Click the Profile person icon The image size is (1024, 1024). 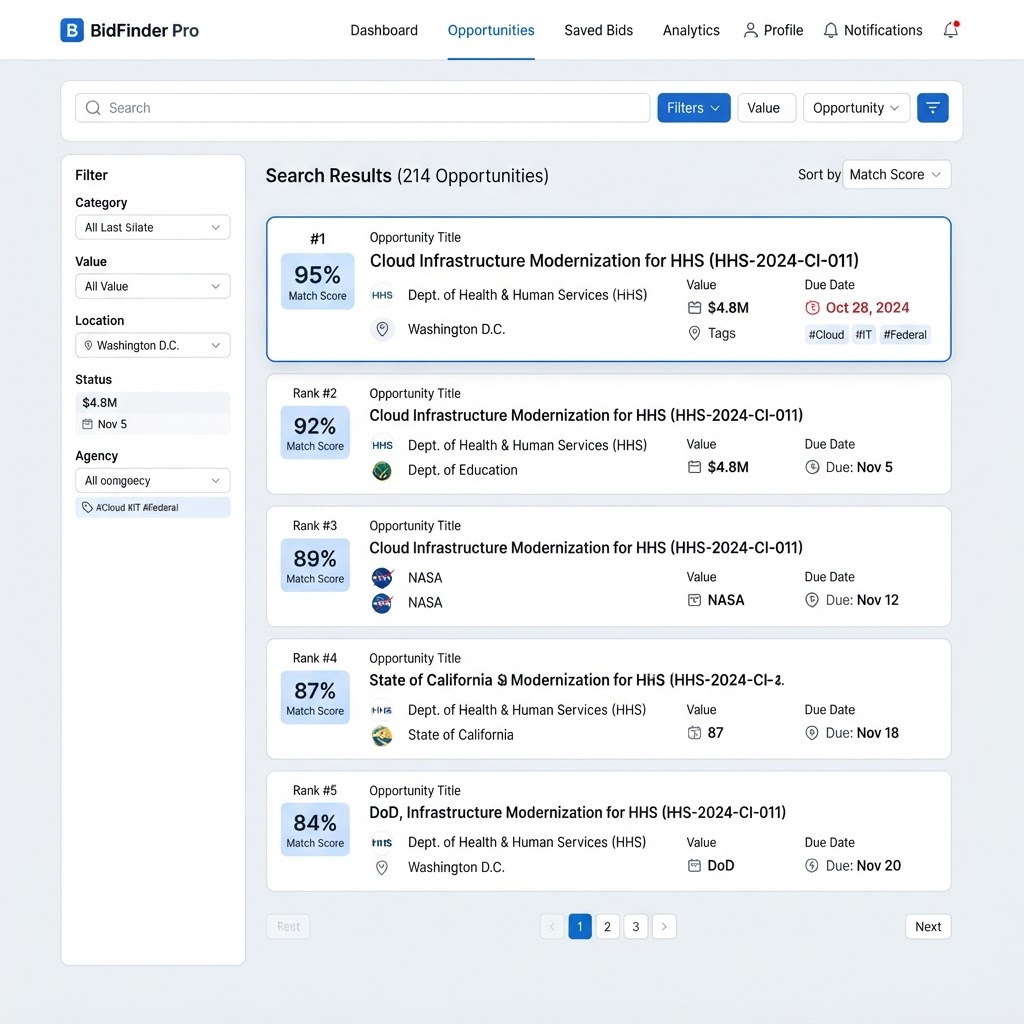coord(750,30)
